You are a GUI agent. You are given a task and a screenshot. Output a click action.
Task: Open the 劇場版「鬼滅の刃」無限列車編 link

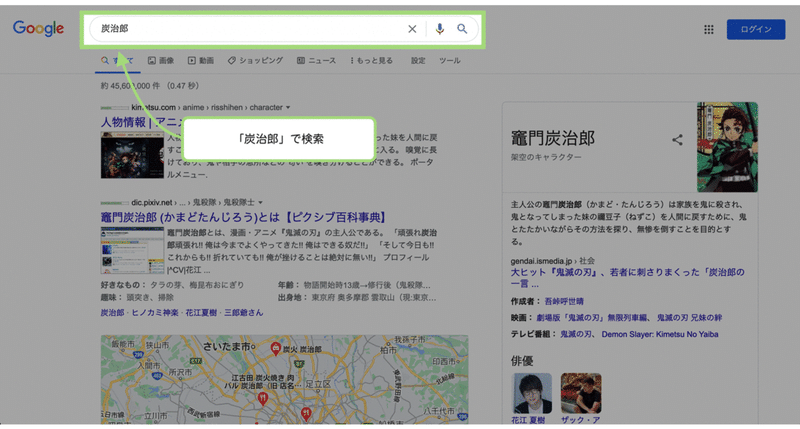click(x=593, y=318)
